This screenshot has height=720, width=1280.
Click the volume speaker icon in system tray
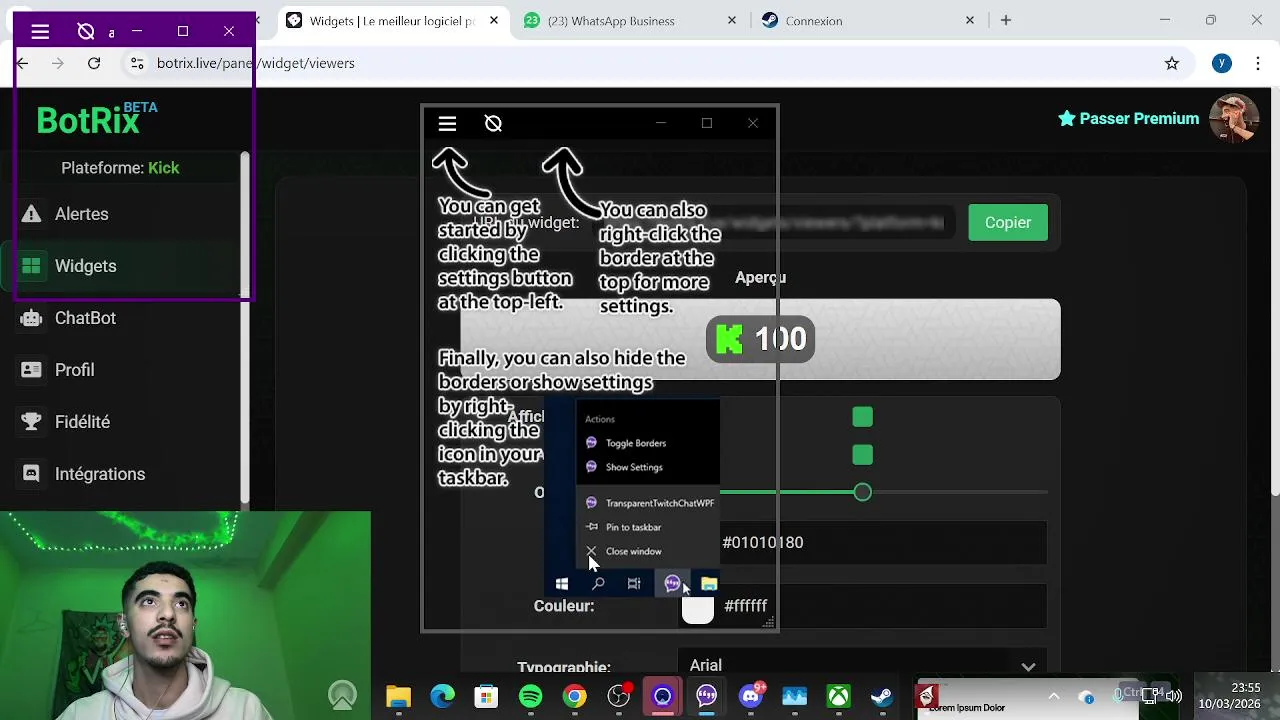(x=1174, y=696)
